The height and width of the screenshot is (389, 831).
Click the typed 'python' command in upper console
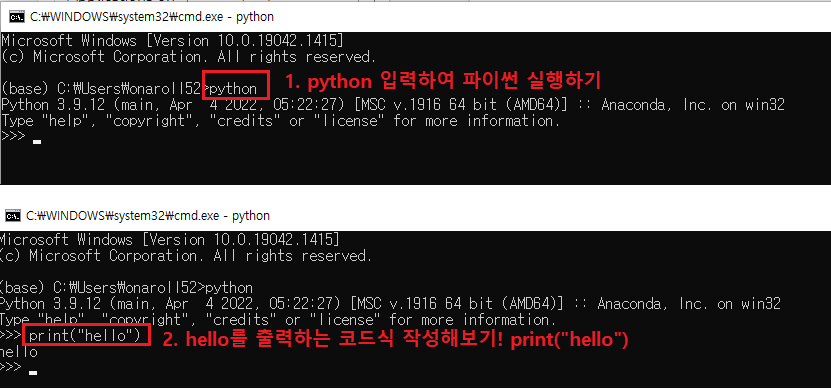pos(234,89)
